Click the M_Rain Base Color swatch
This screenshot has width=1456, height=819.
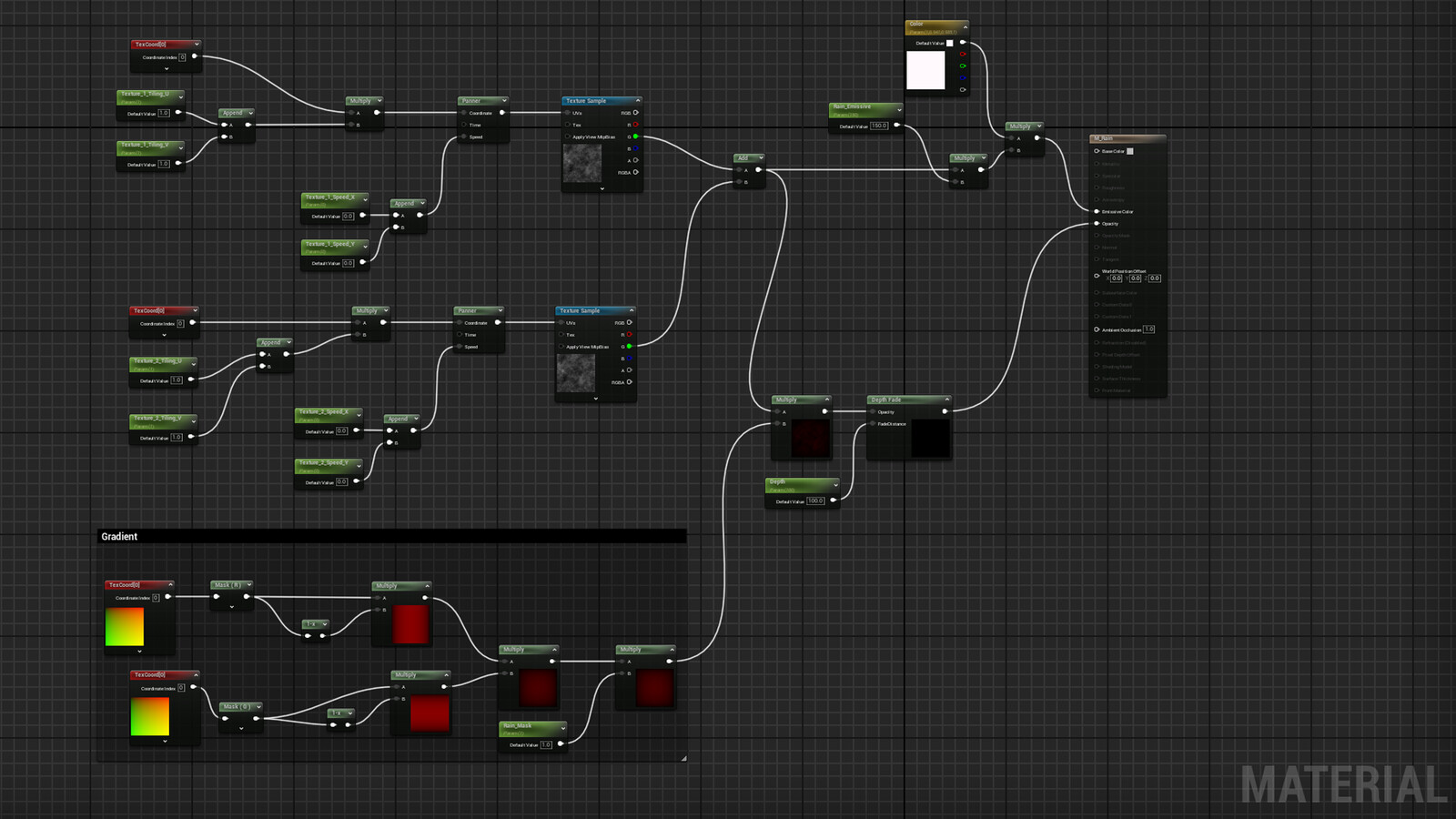point(1130,151)
